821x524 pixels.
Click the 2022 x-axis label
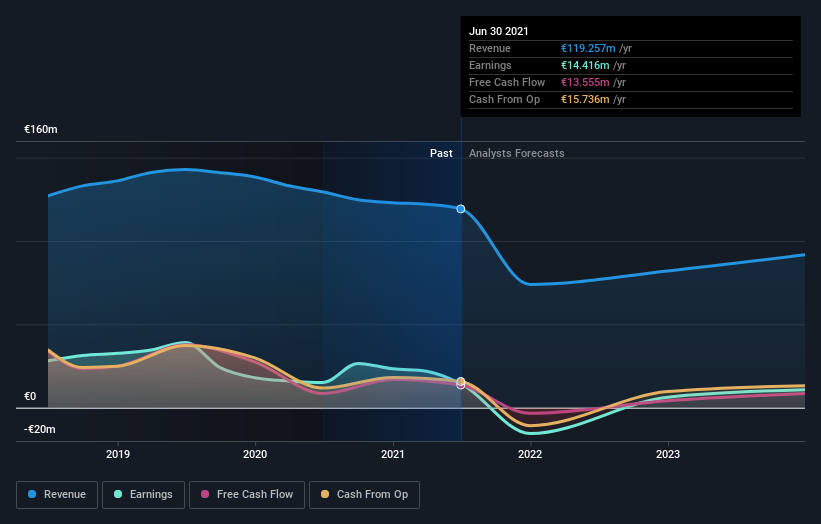[x=530, y=454]
